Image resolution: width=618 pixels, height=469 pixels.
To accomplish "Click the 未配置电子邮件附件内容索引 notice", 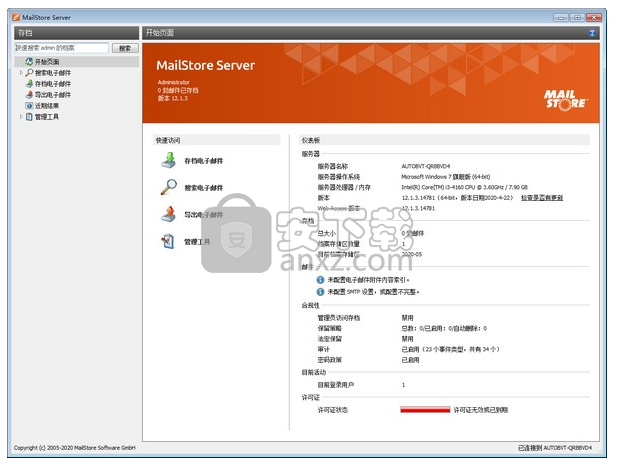I will pyautogui.click(x=369, y=280).
